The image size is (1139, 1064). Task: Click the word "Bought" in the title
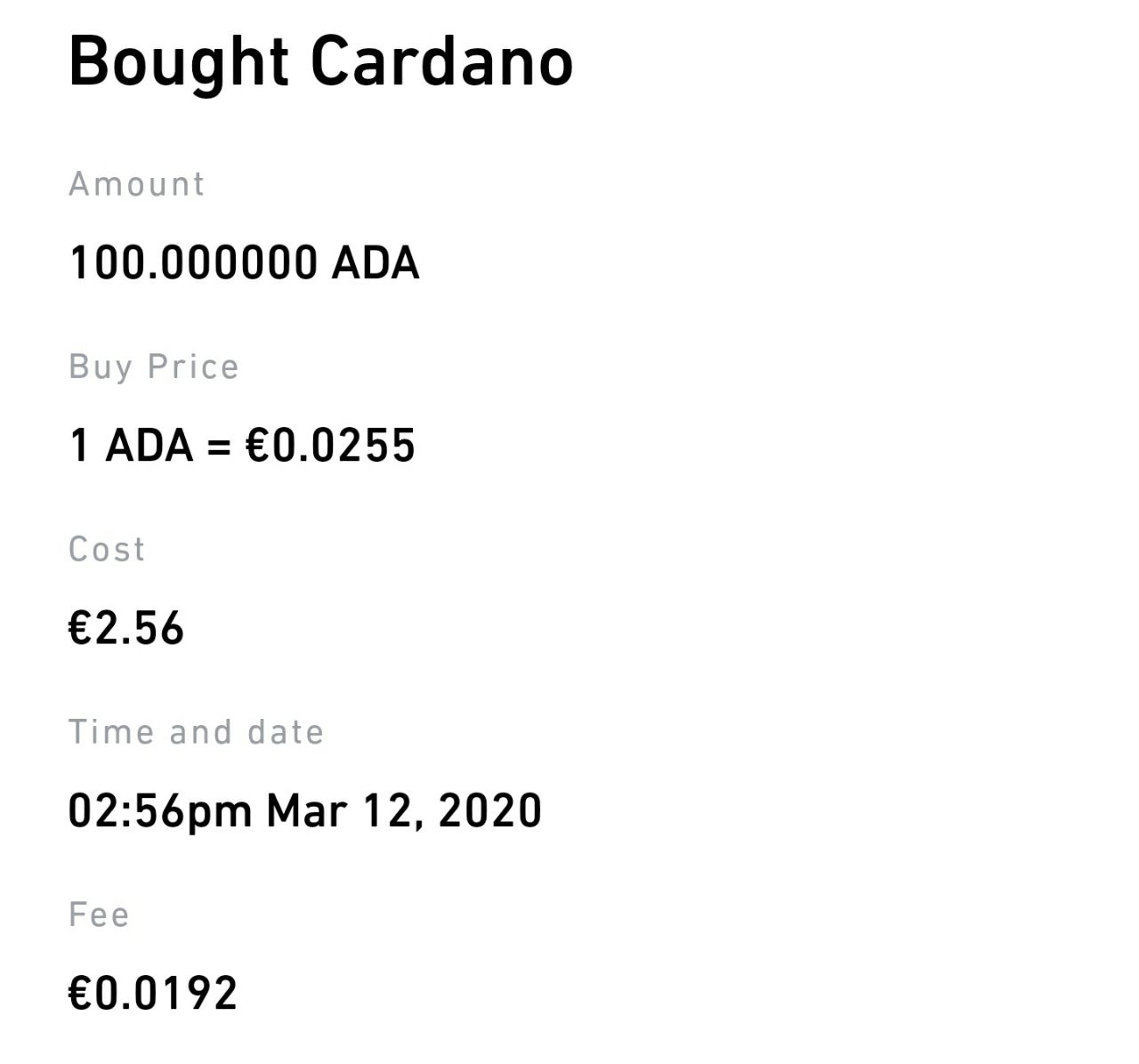tap(179, 62)
